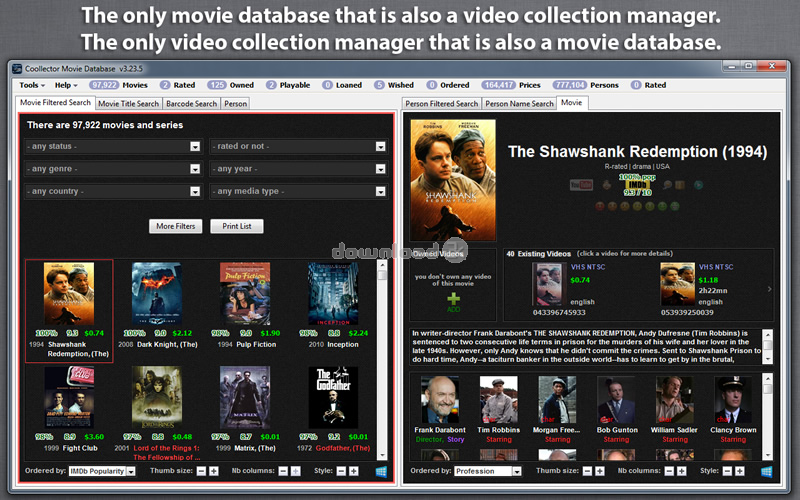800x500 pixels.
Task: Click the 0 Loaned counter
Action: click(342, 85)
